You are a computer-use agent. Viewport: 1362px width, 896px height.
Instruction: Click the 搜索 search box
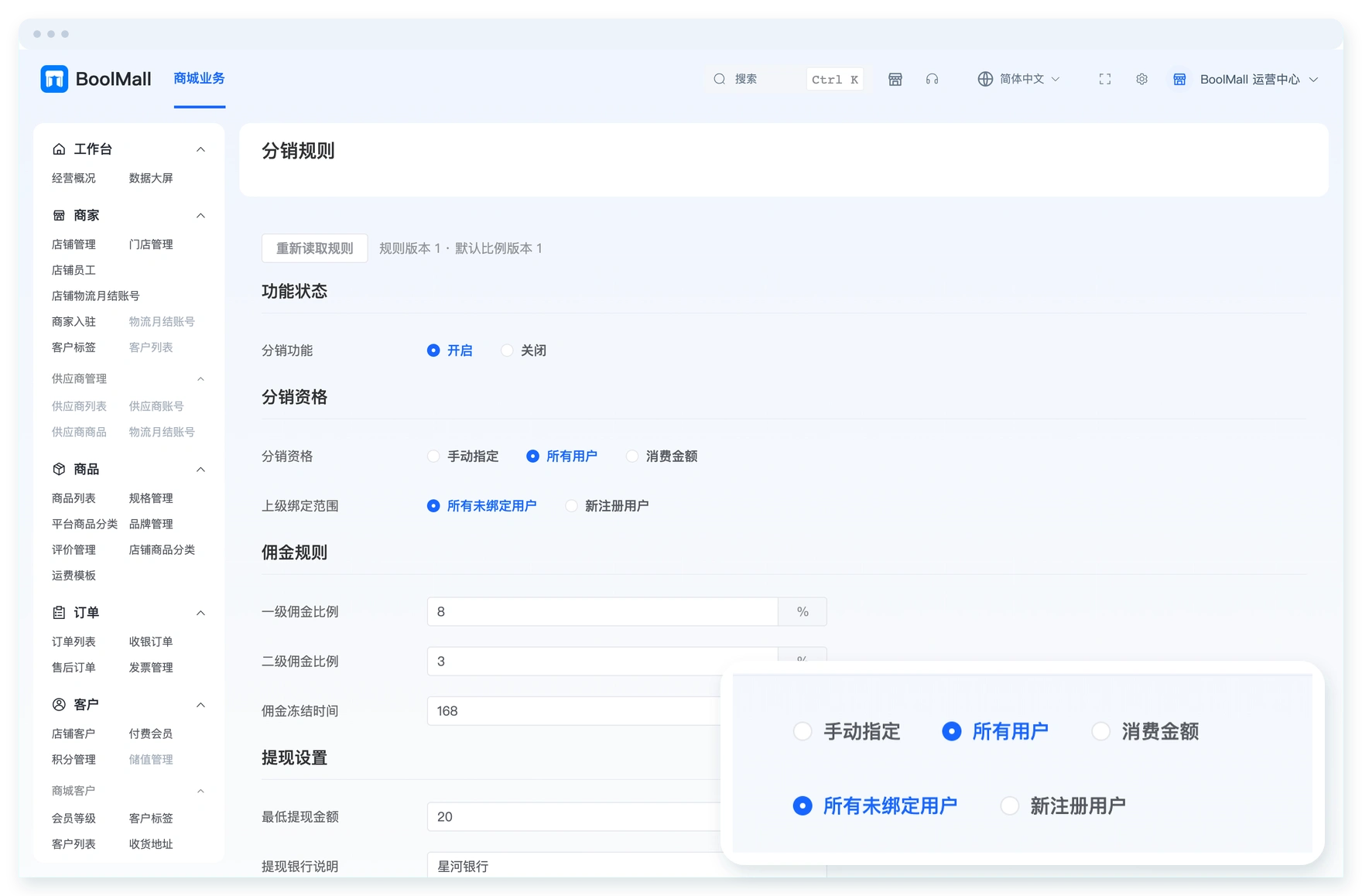[786, 79]
